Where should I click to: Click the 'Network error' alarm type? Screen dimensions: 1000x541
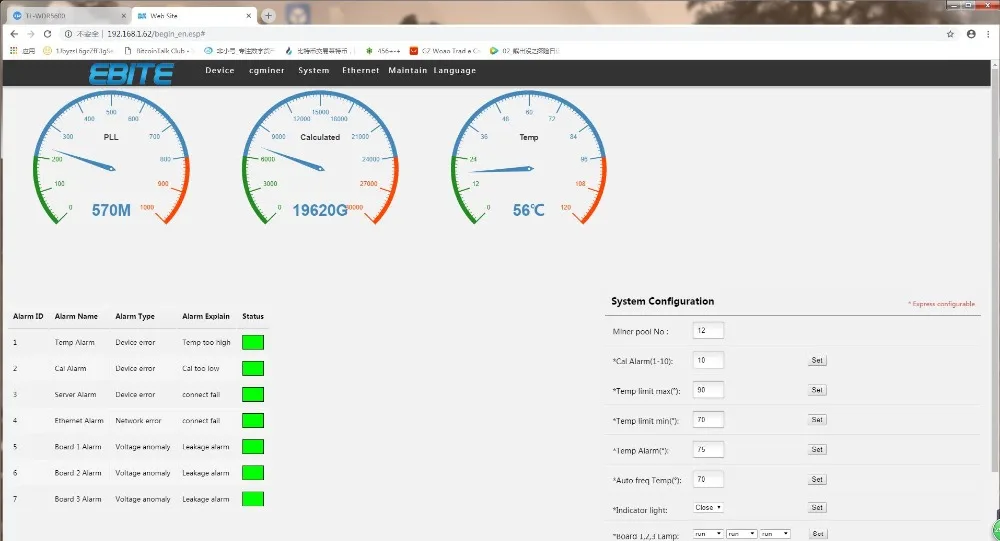[x=138, y=421]
